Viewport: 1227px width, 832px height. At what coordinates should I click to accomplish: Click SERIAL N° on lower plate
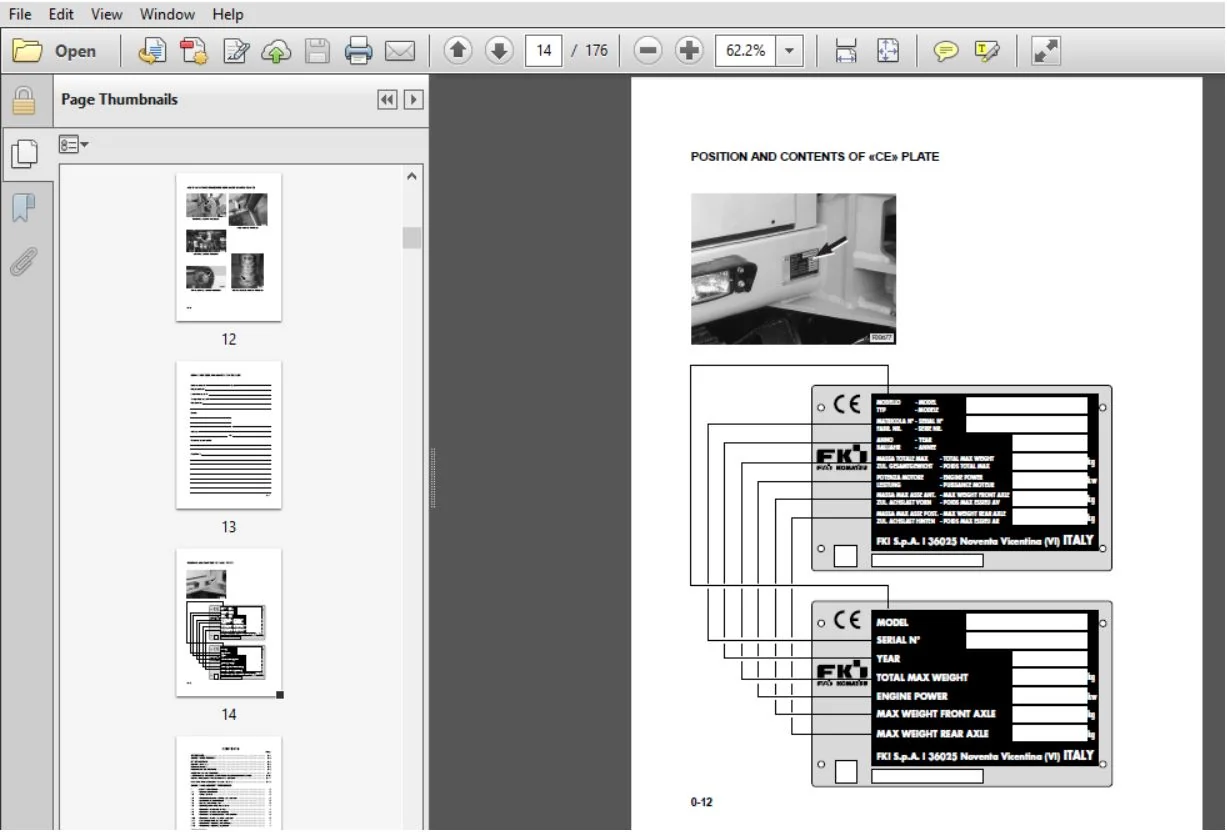898,640
